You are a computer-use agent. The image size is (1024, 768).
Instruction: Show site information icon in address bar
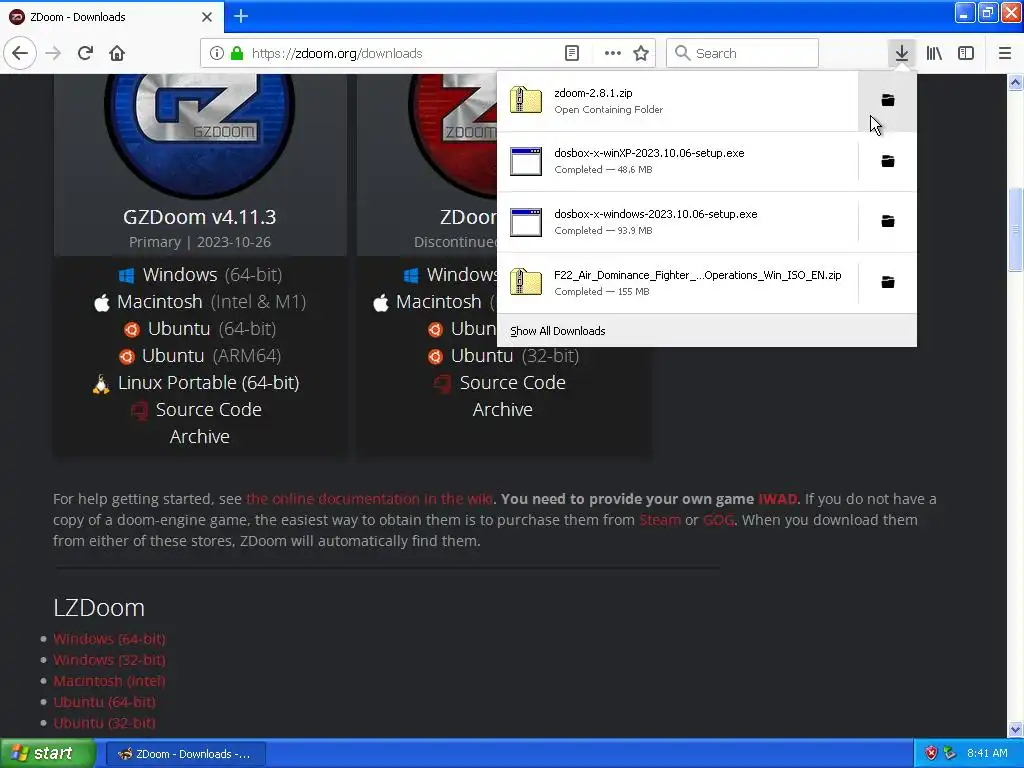point(217,53)
